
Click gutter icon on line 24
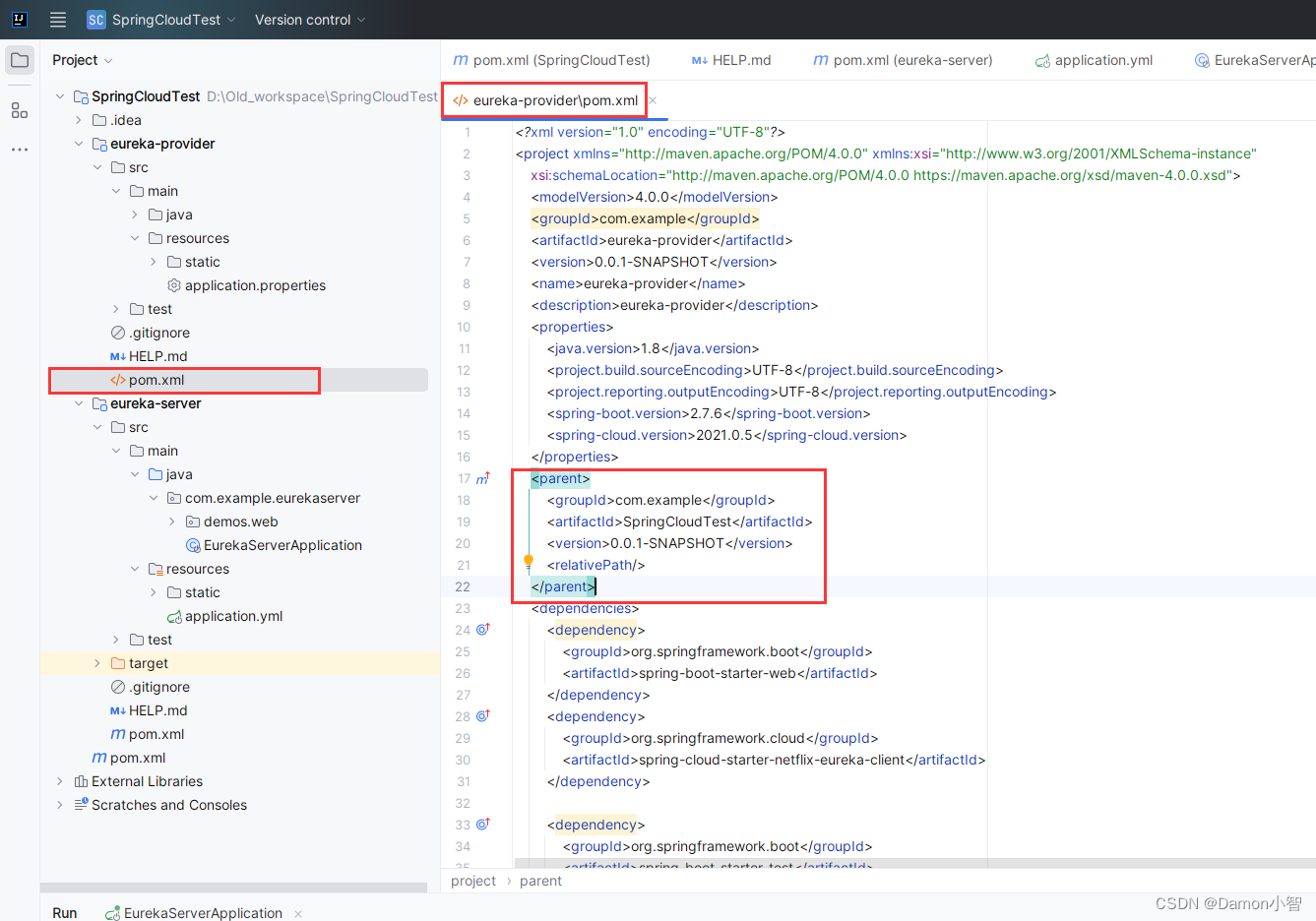coord(483,630)
